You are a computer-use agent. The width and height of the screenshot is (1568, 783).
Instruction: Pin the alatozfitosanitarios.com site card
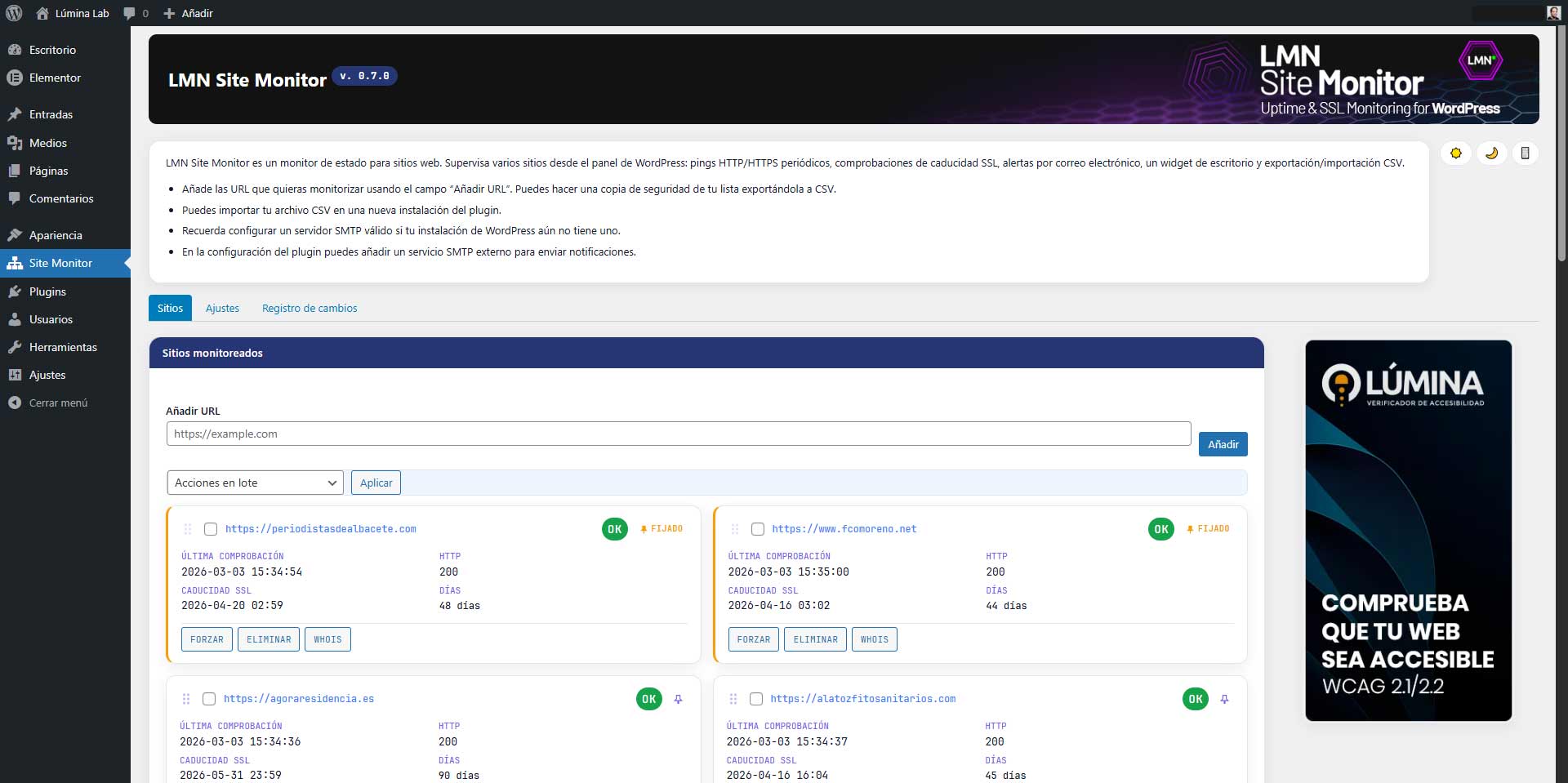point(1224,699)
